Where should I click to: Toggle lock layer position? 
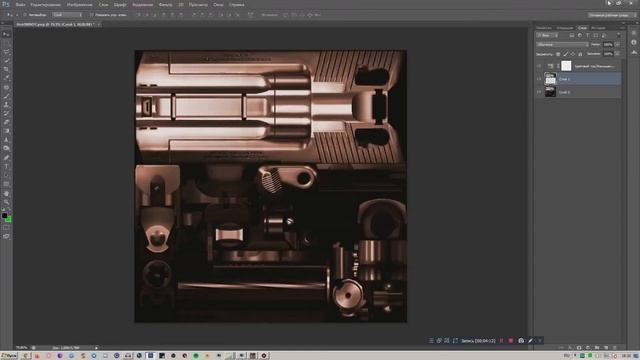[573, 54]
